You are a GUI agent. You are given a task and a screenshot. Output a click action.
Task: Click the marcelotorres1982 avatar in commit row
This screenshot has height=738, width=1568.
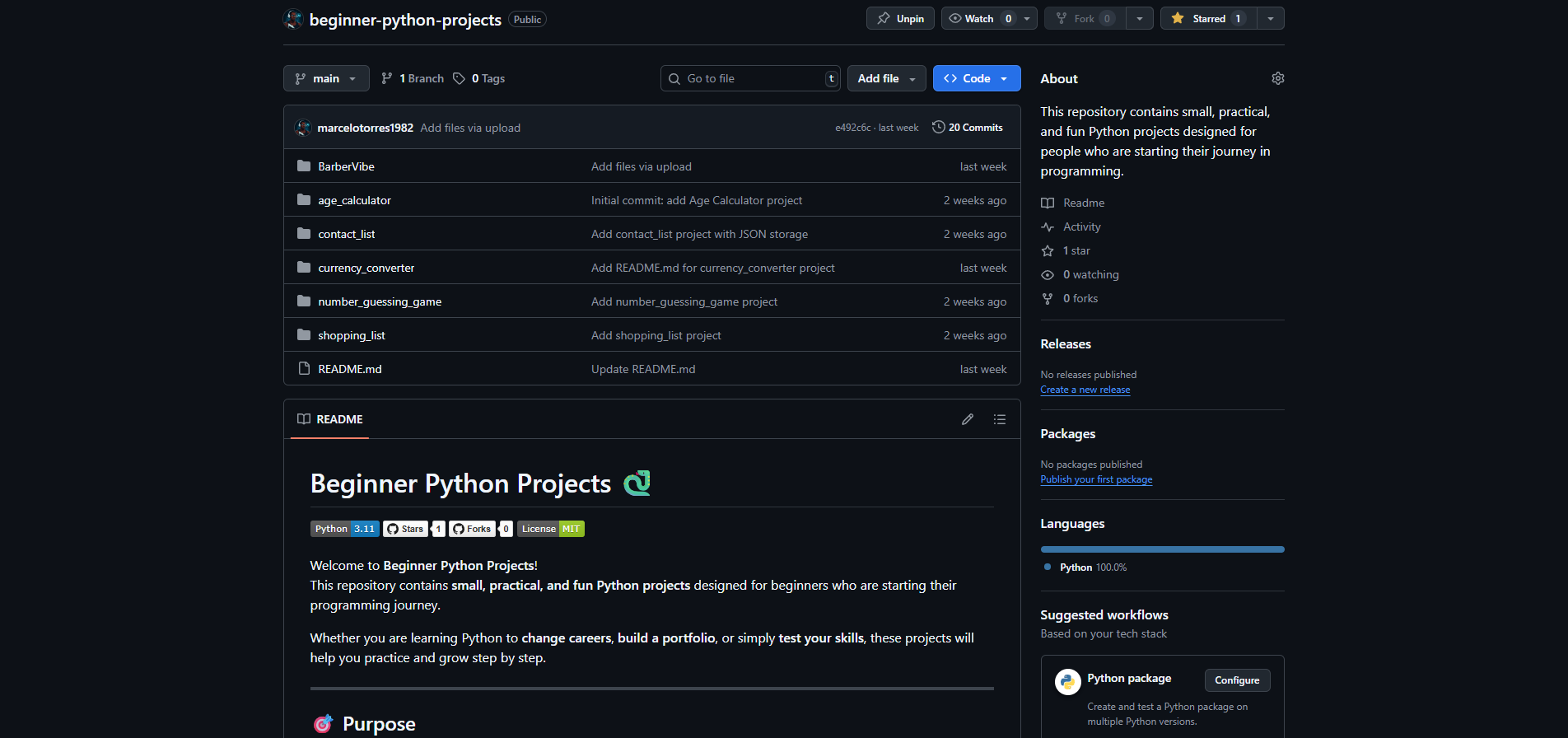pos(303,128)
